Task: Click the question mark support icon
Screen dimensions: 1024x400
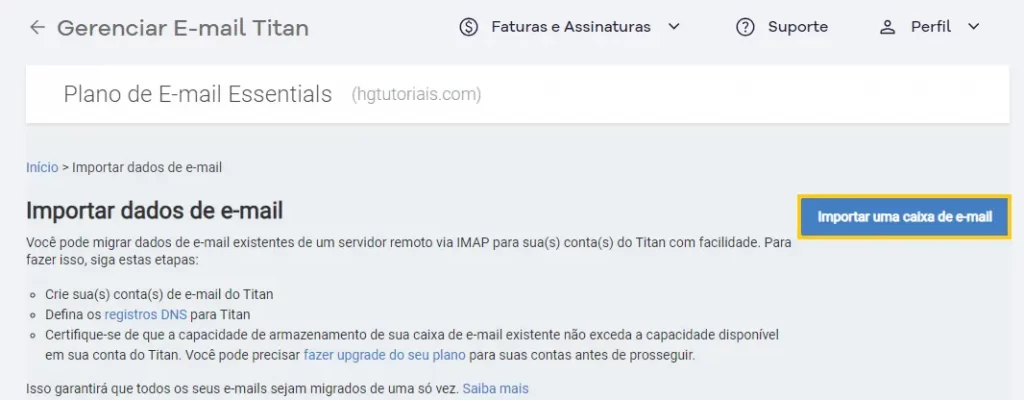Action: click(745, 27)
